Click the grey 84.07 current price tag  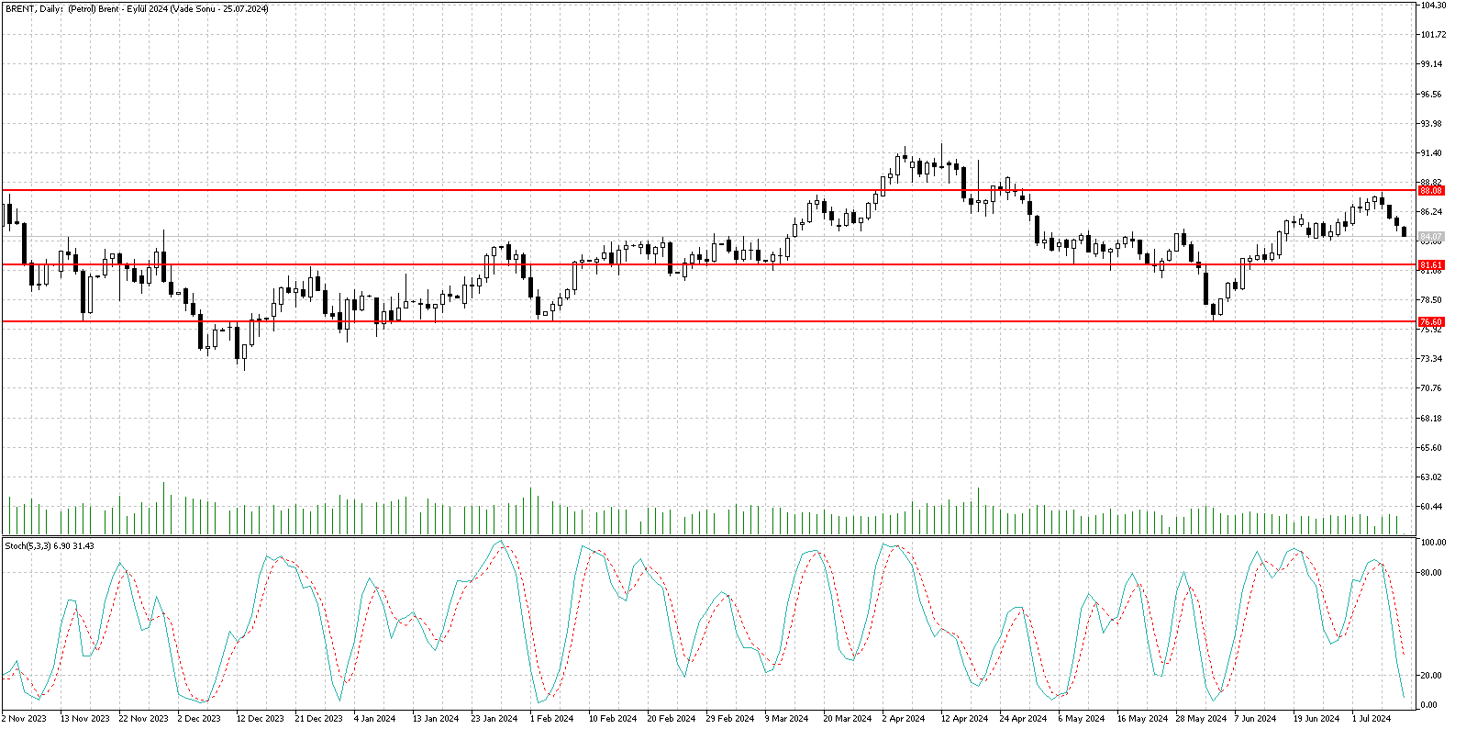[1431, 237]
